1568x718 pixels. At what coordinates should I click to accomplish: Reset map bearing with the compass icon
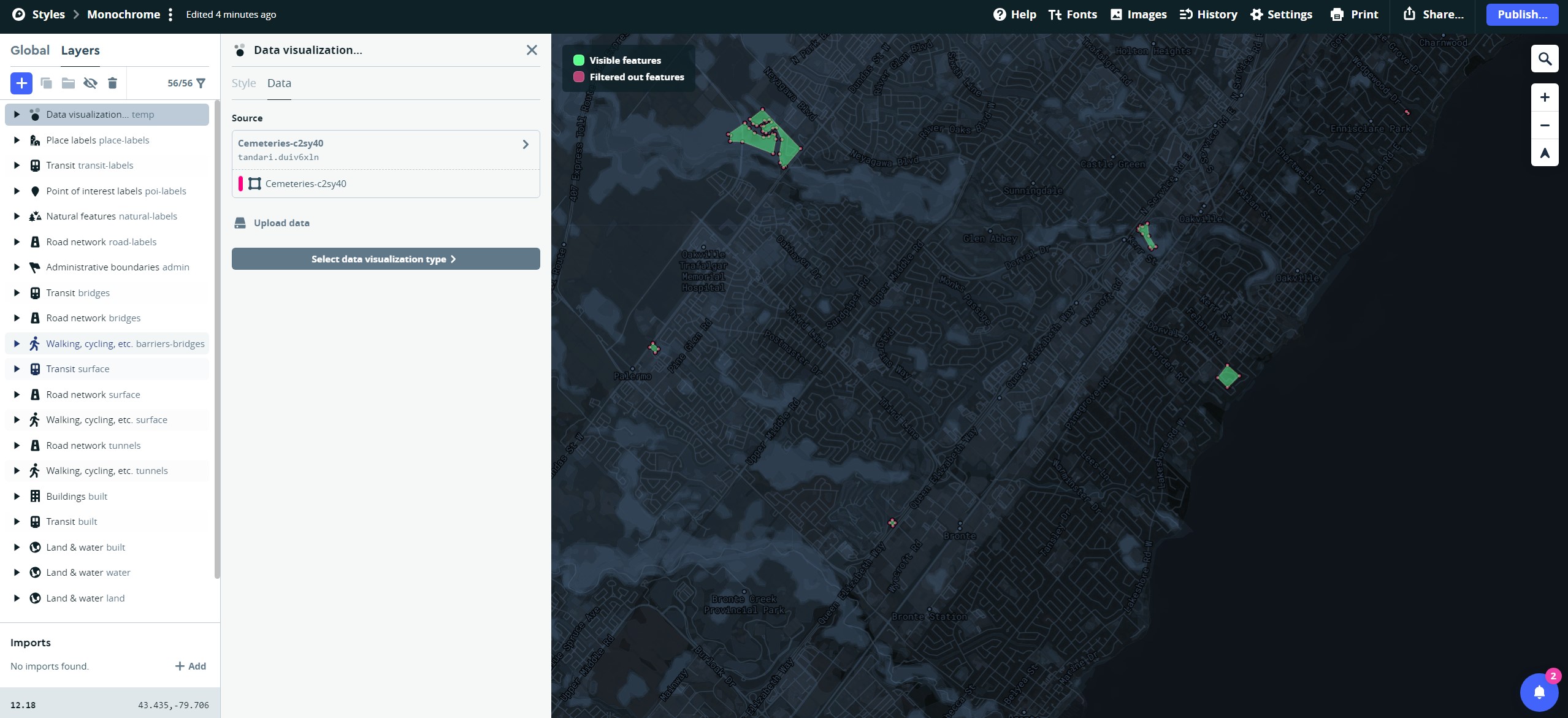[1545, 153]
